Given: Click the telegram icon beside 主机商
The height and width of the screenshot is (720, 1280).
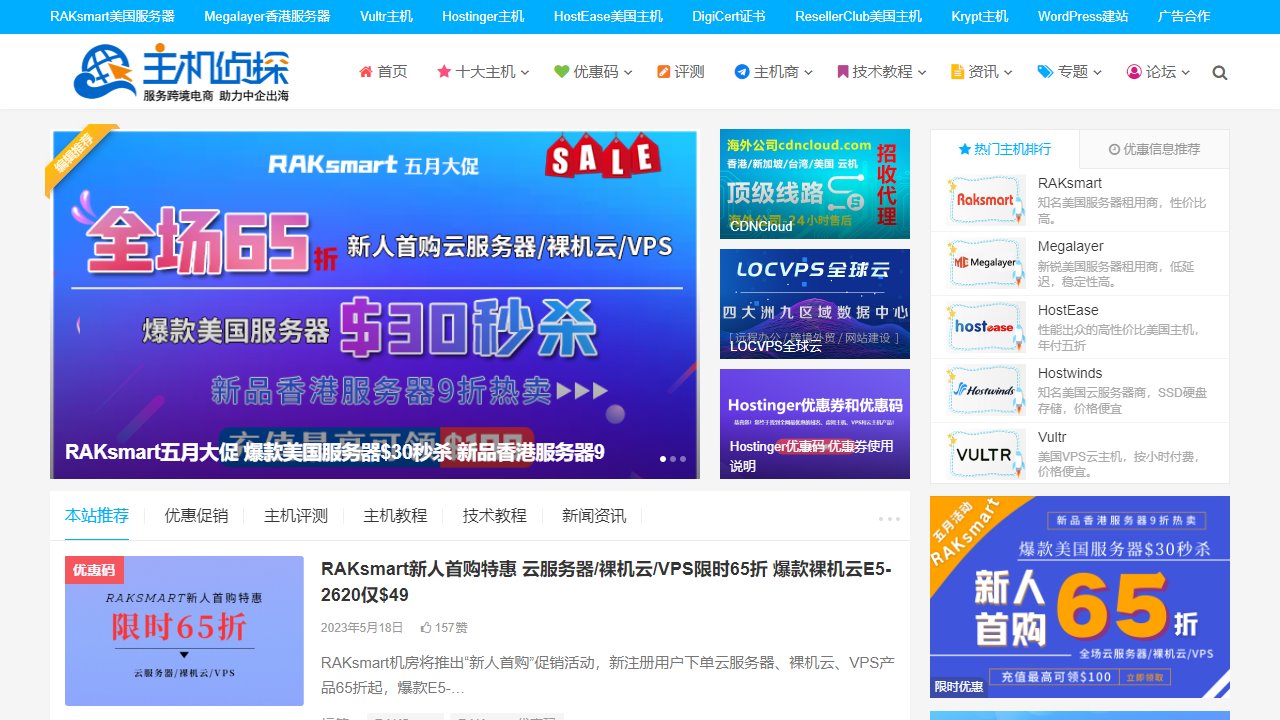Looking at the screenshot, I should click(742, 72).
